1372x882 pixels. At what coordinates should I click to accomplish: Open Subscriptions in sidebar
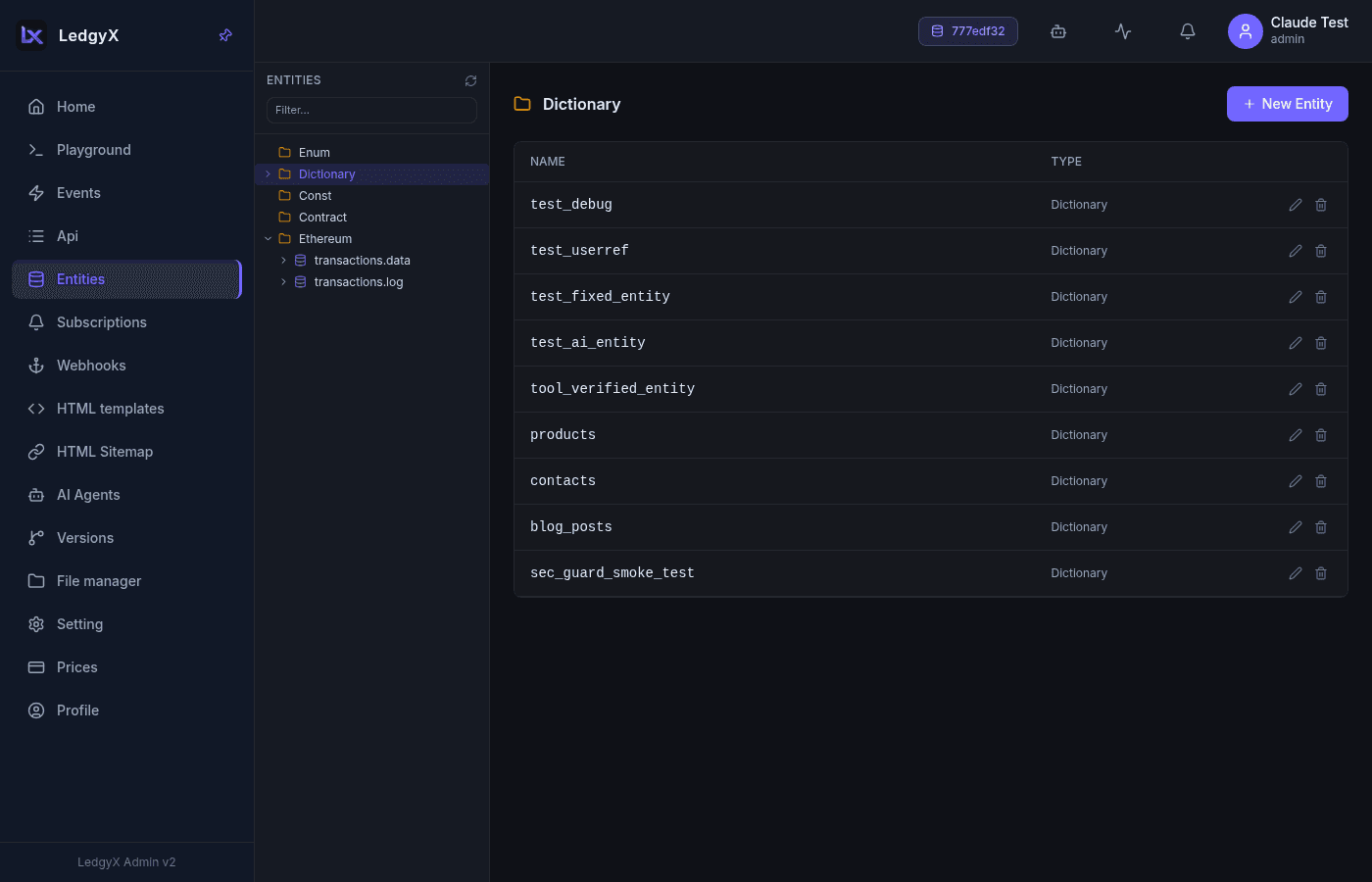coord(126,322)
